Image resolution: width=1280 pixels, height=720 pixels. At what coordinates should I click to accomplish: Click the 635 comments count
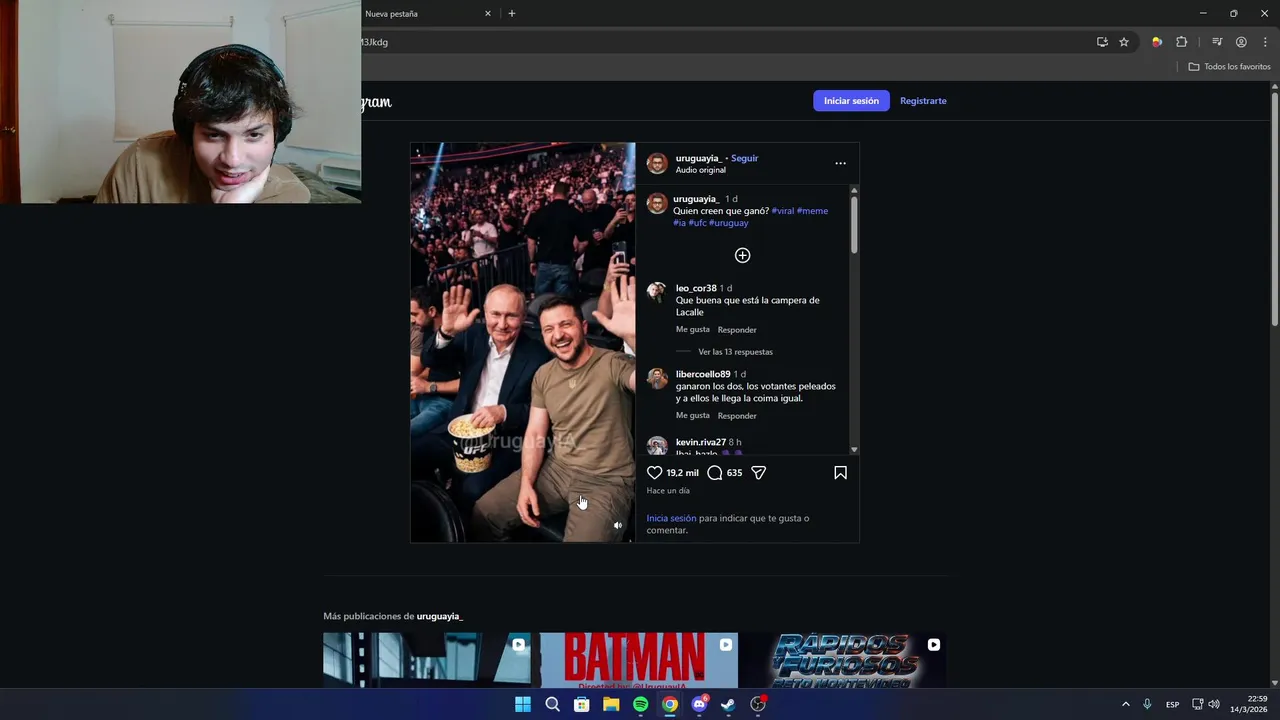734,473
